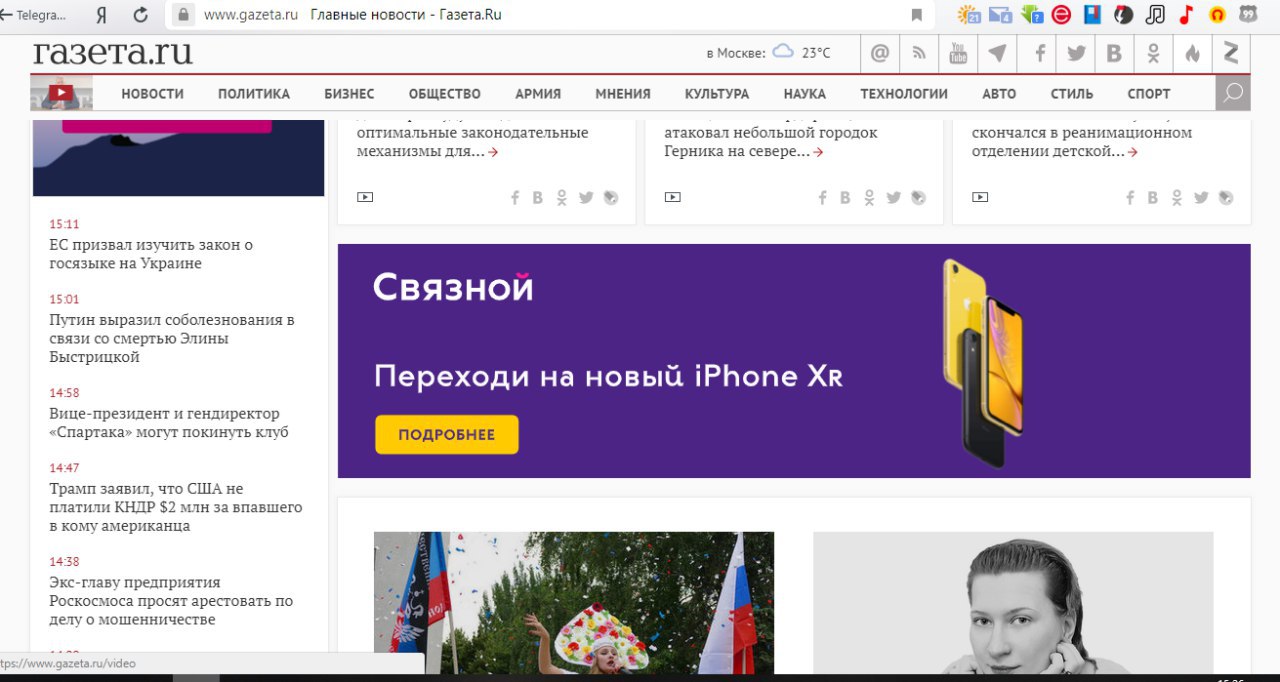The image size is (1280, 682).
Task: Open news about экс-глава предприятия Роскосмоса
Action: coord(171,601)
